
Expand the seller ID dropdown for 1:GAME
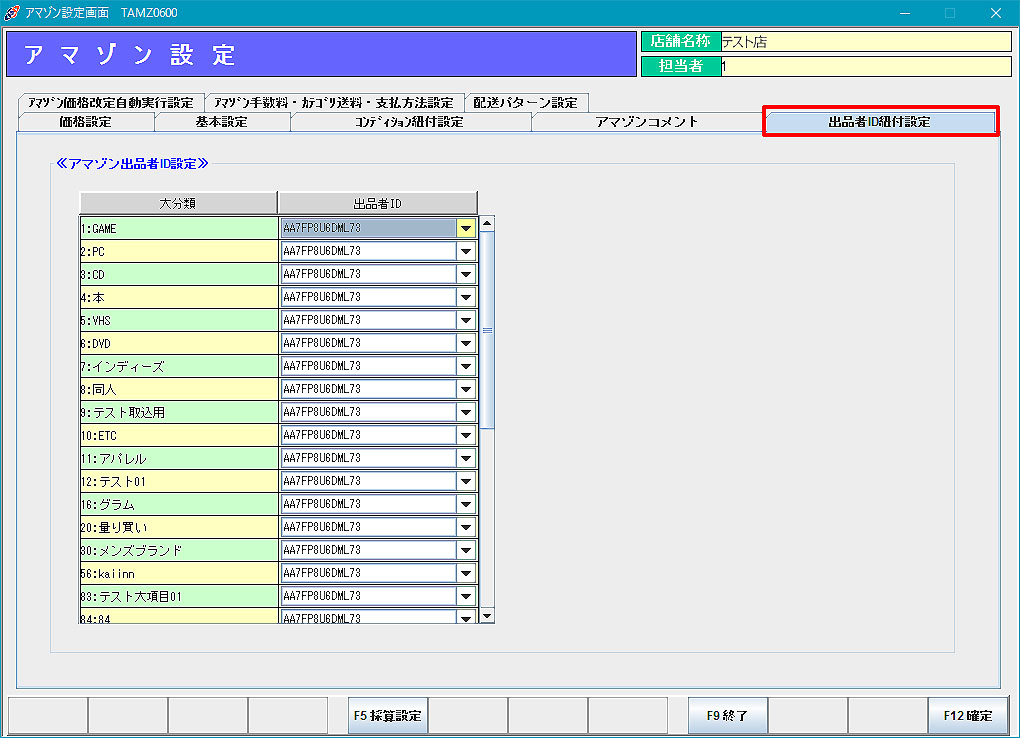[x=466, y=228]
